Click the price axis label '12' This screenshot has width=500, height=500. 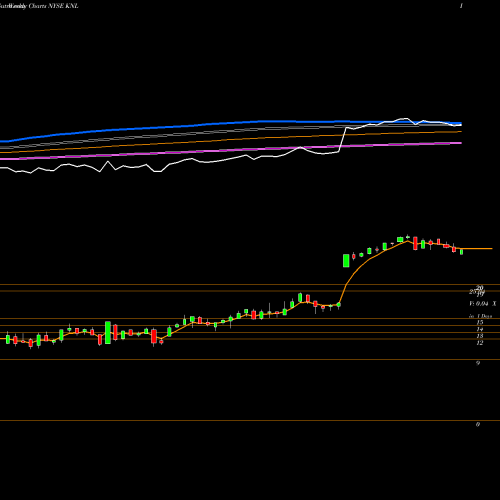(x=480, y=343)
